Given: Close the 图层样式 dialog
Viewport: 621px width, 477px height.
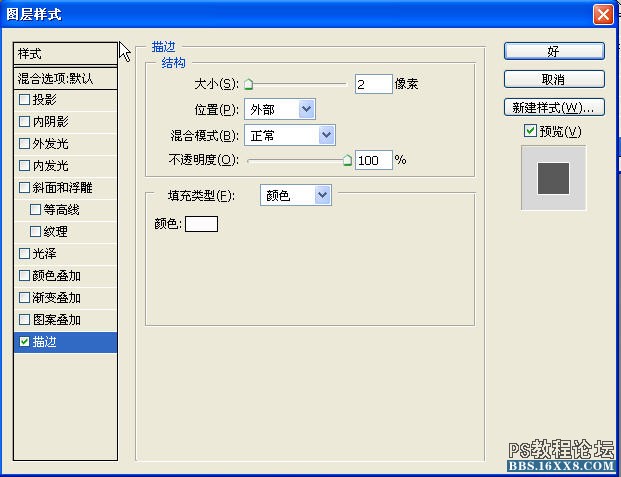Looking at the screenshot, I should (x=603, y=15).
